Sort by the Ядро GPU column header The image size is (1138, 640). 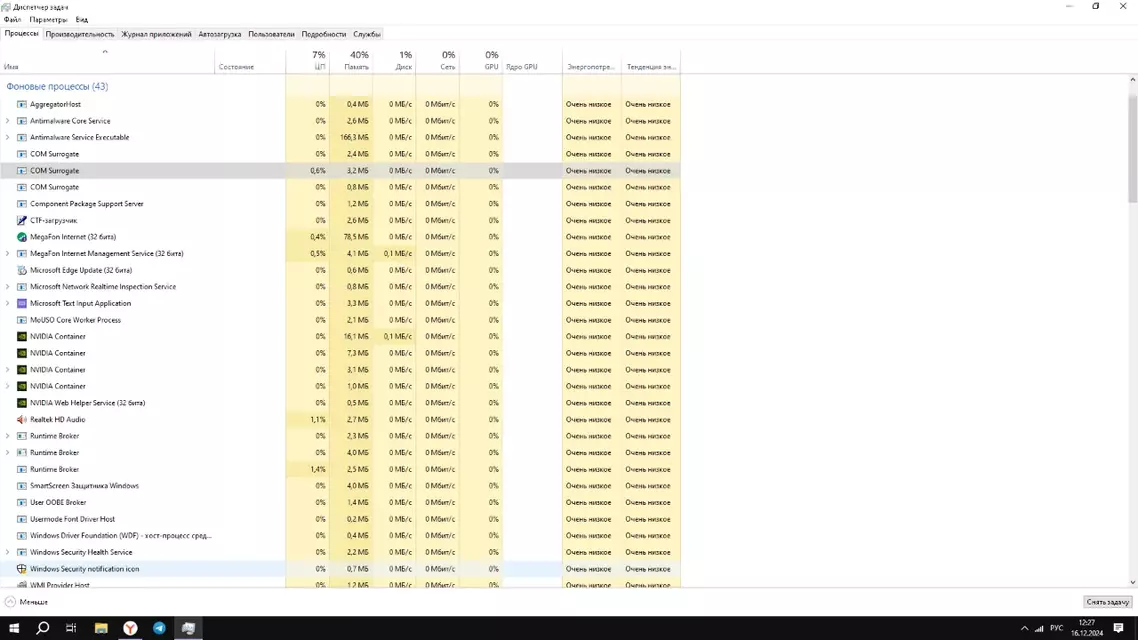pos(532,60)
